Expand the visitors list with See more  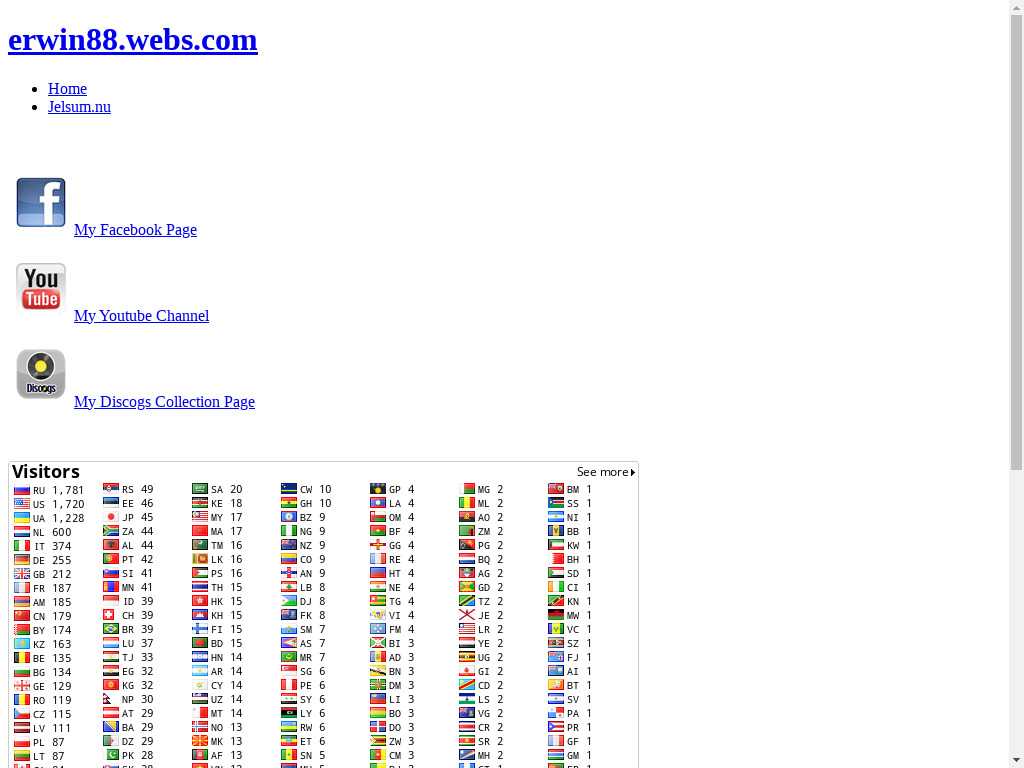coord(606,472)
